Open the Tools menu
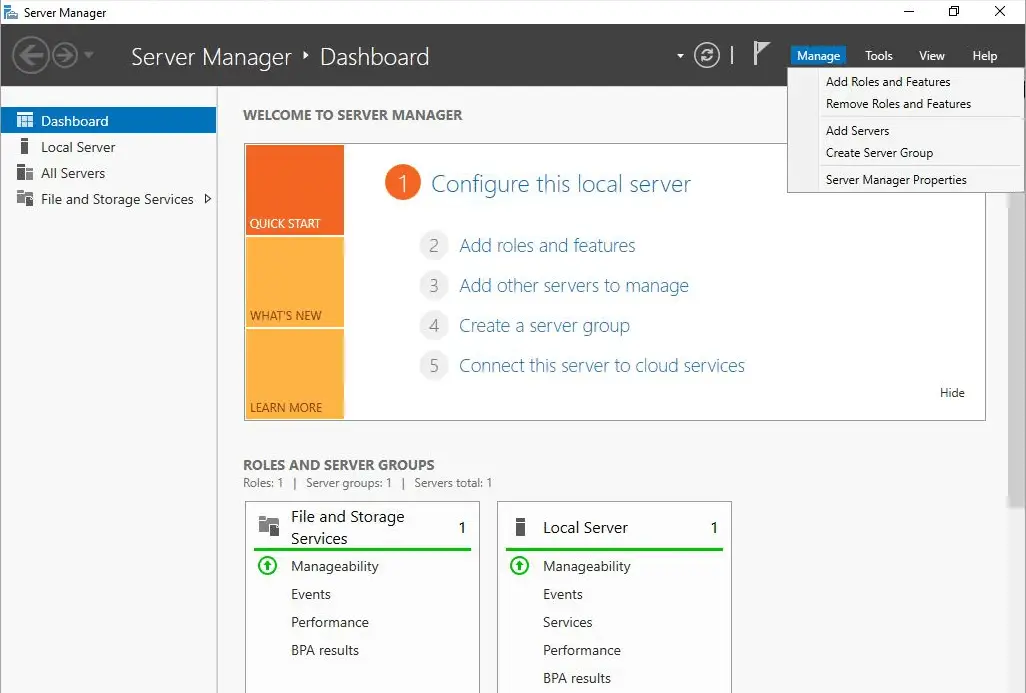Viewport: 1026px width, 693px height. tap(878, 56)
